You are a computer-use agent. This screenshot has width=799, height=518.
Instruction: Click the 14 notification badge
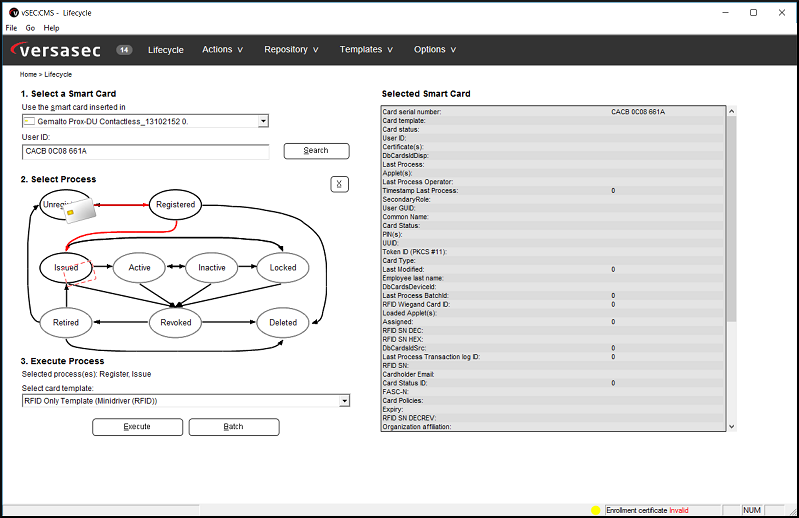coord(124,50)
